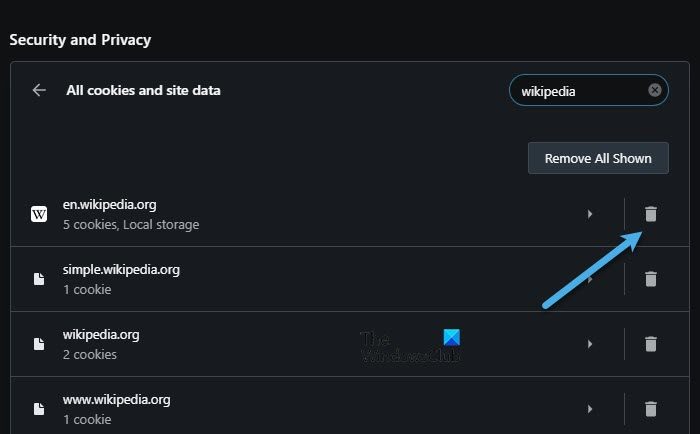700x434 pixels.
Task: Expand en.wikipedia.org cookie details arrow
Action: [x=590, y=214]
